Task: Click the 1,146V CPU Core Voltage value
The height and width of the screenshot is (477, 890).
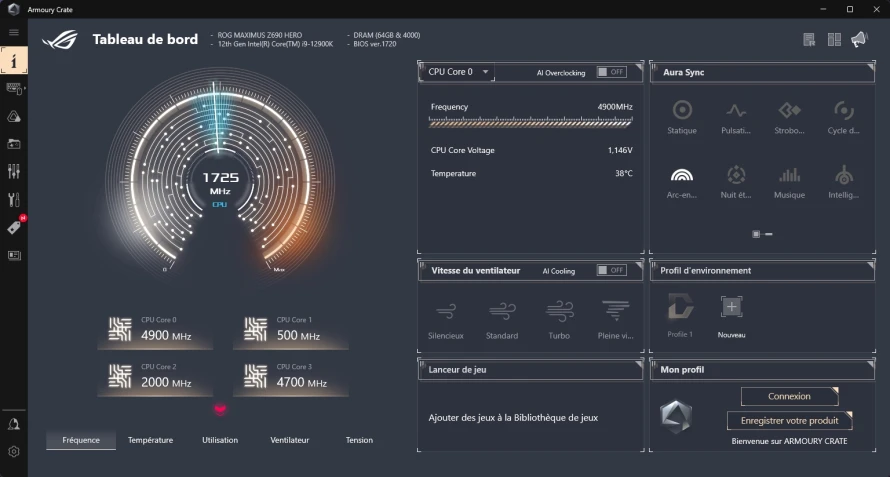Action: coord(620,150)
